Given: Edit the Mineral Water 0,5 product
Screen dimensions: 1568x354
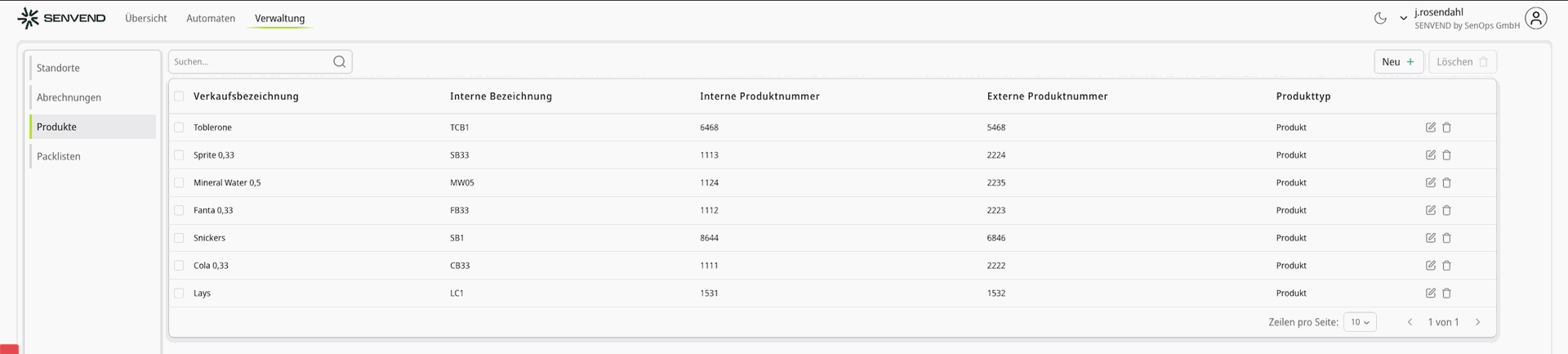Looking at the screenshot, I should [x=1430, y=183].
